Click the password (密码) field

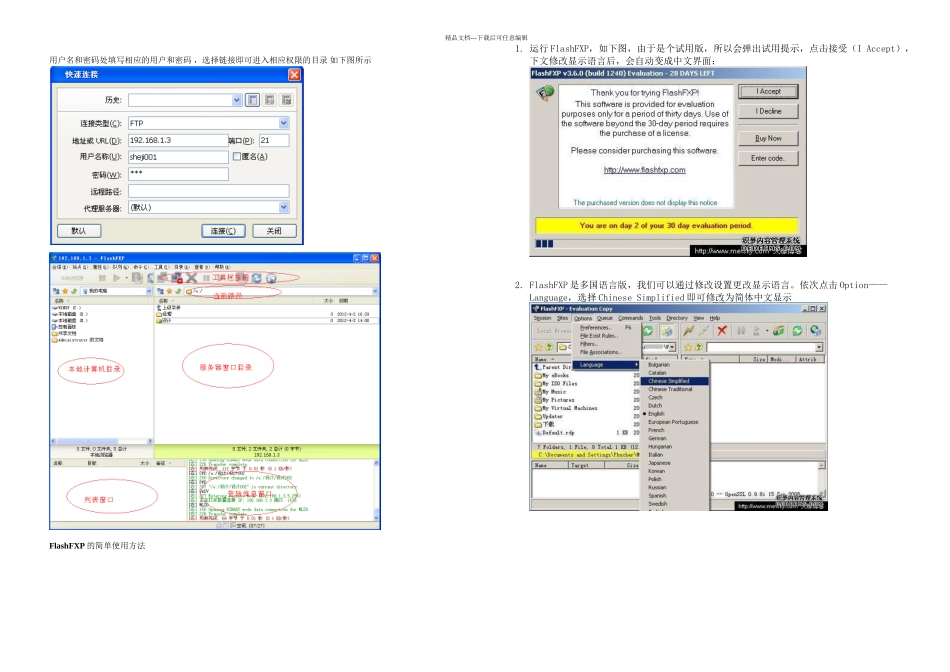click(x=178, y=174)
